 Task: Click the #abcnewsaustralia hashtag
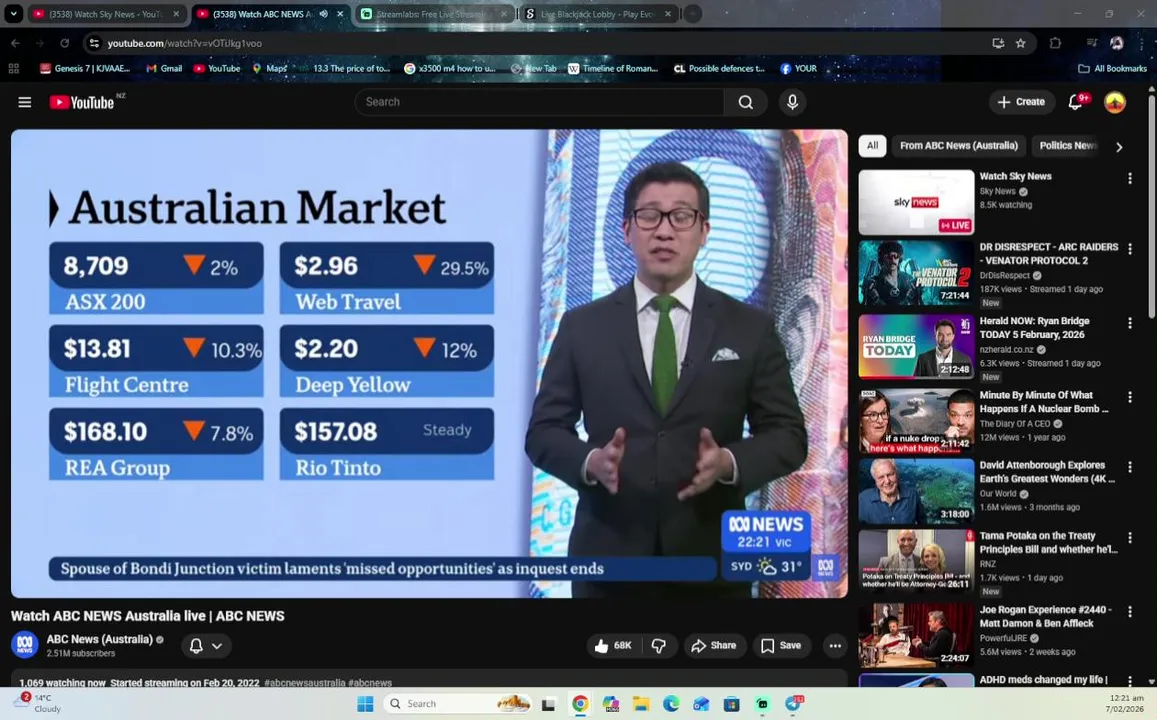pos(305,682)
